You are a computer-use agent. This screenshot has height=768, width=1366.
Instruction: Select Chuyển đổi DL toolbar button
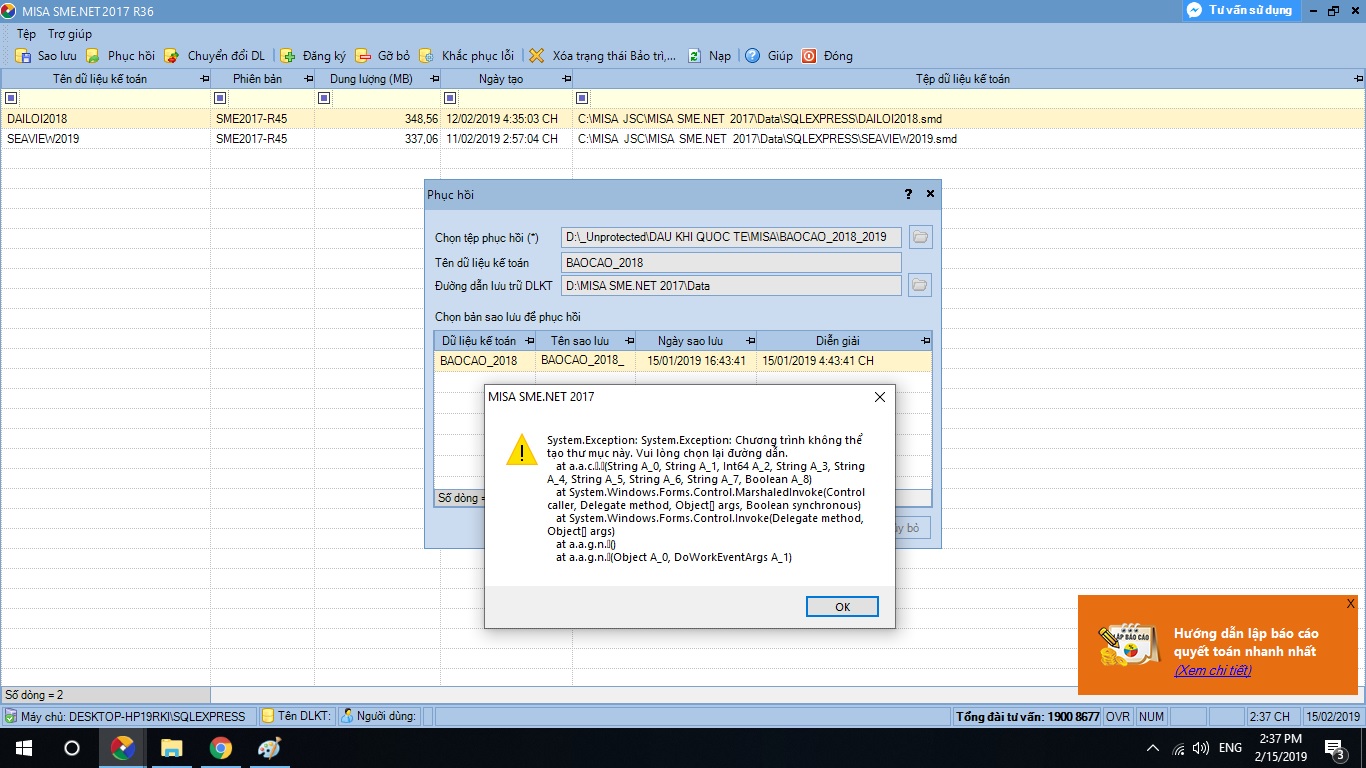coord(215,56)
